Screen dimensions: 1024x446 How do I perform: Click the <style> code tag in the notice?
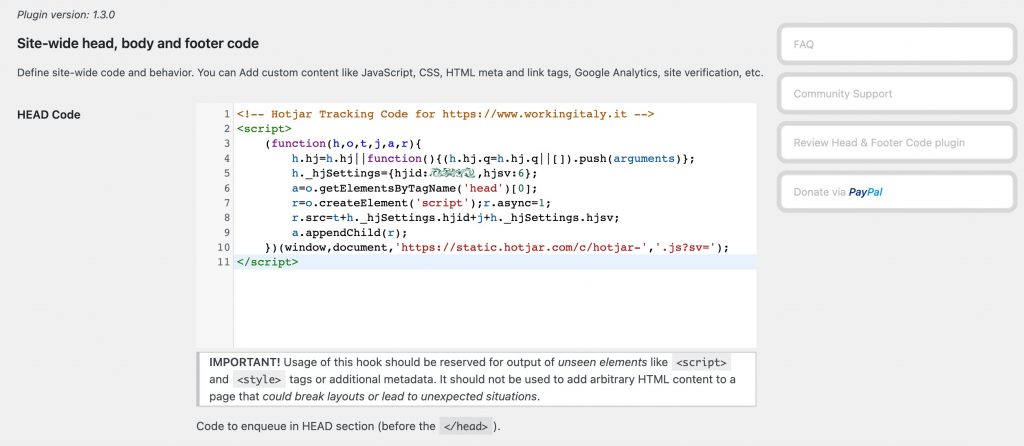coord(259,379)
